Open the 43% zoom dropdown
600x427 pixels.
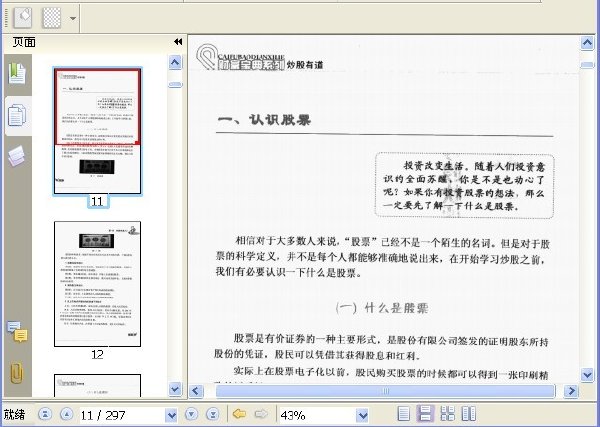362,415
